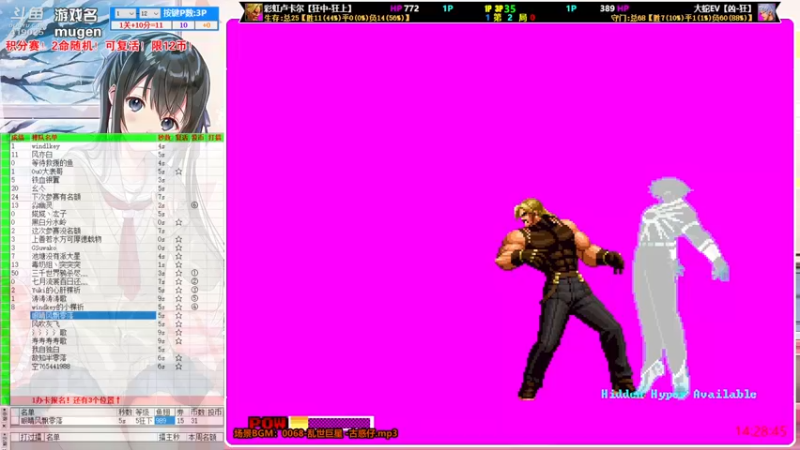This screenshot has height=450, width=800.
Task: Click the right fighter's portrait icon
Action: point(766,12)
